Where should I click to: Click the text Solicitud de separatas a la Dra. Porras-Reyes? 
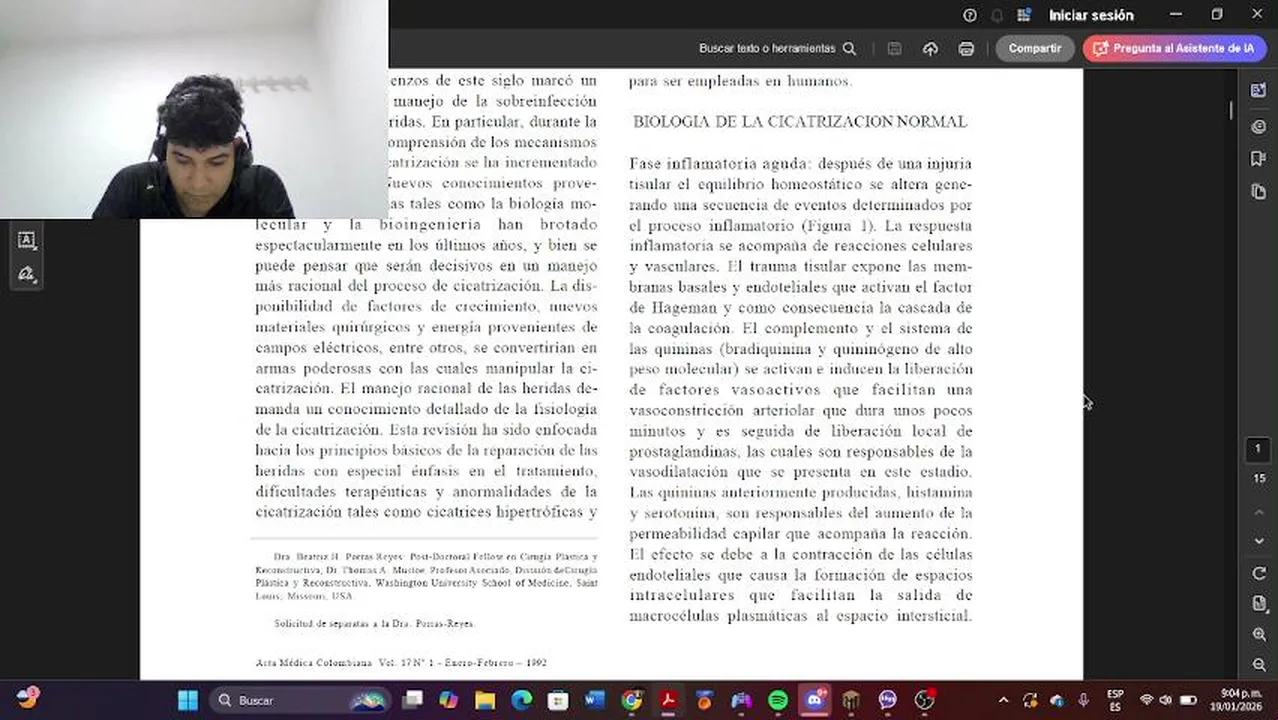pos(373,623)
